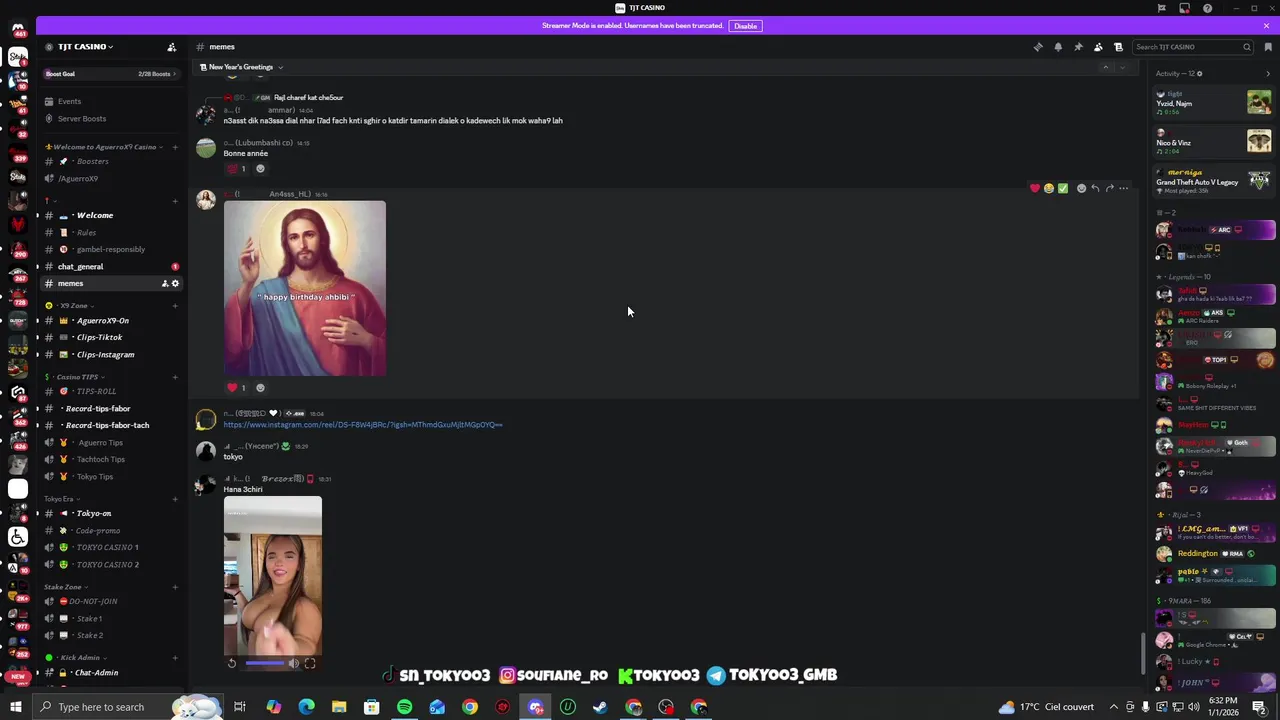Viewport: 1280px width, 720px height.
Task: Jump to next item down arrow
Action: pos(1123,67)
